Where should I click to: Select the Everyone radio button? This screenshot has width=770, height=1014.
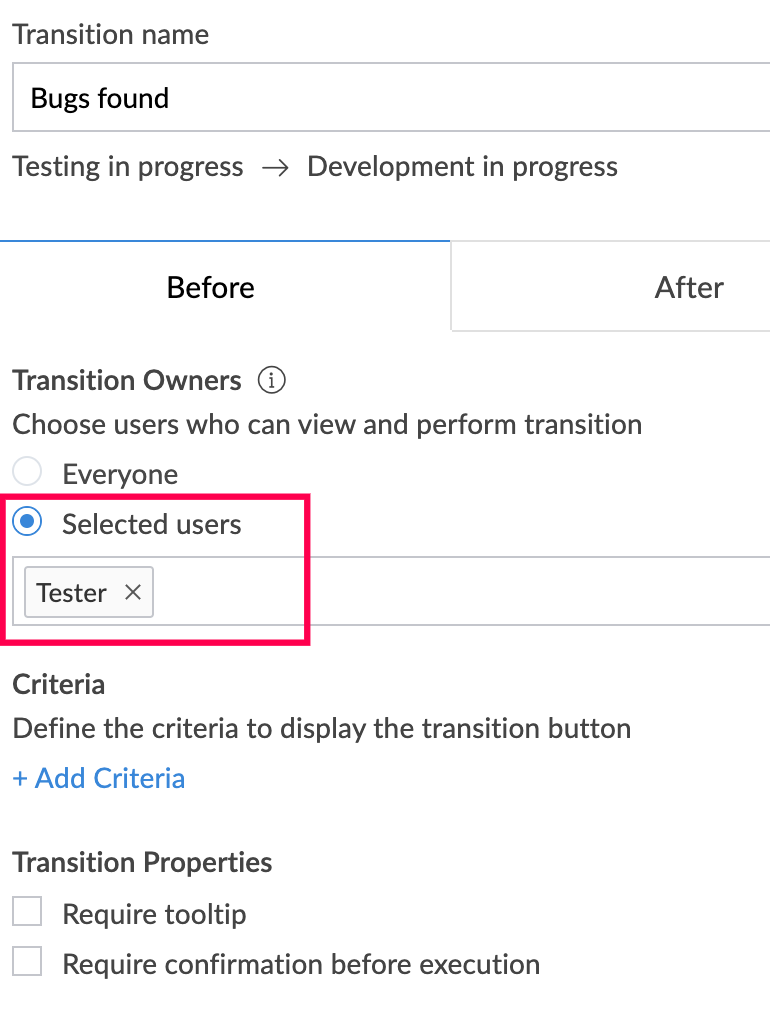point(27,473)
